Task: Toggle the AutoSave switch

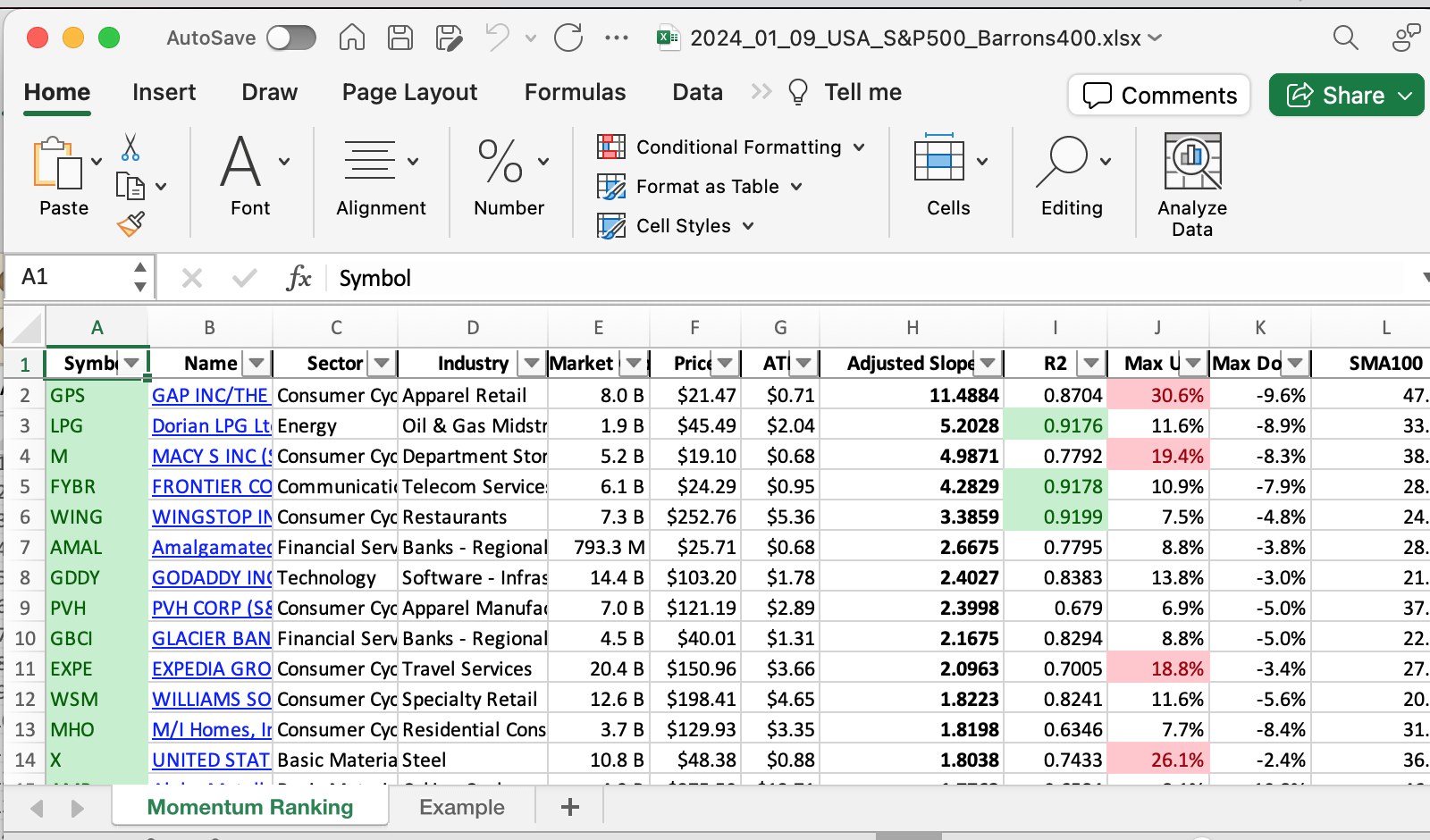Action: pos(291,38)
